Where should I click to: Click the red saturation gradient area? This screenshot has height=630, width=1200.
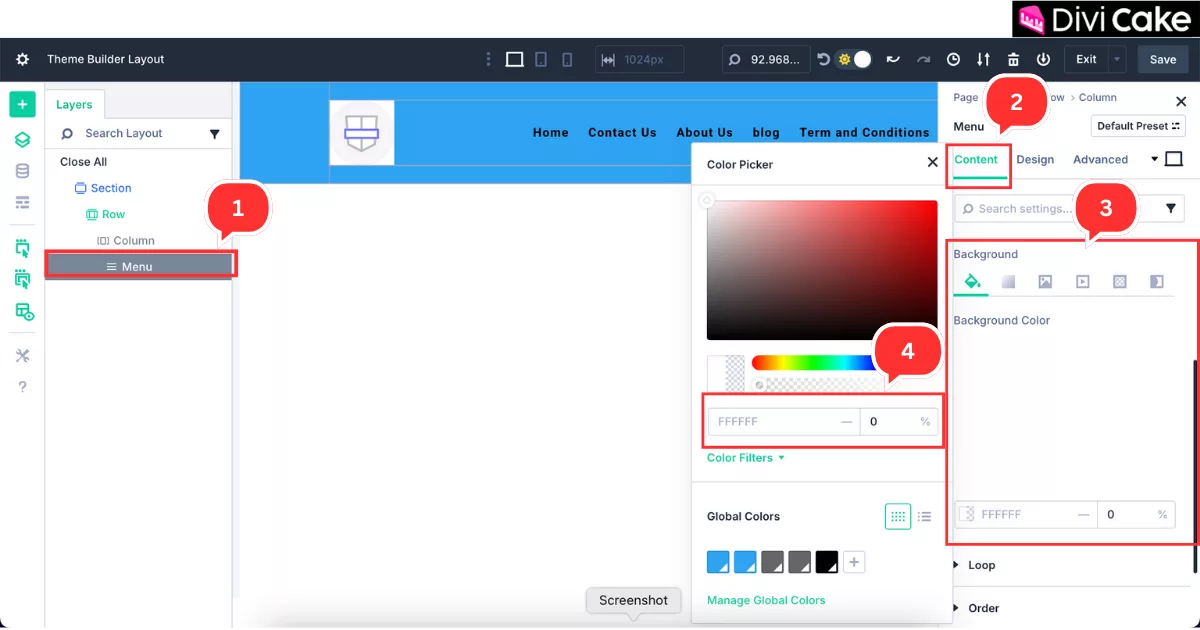pos(822,270)
